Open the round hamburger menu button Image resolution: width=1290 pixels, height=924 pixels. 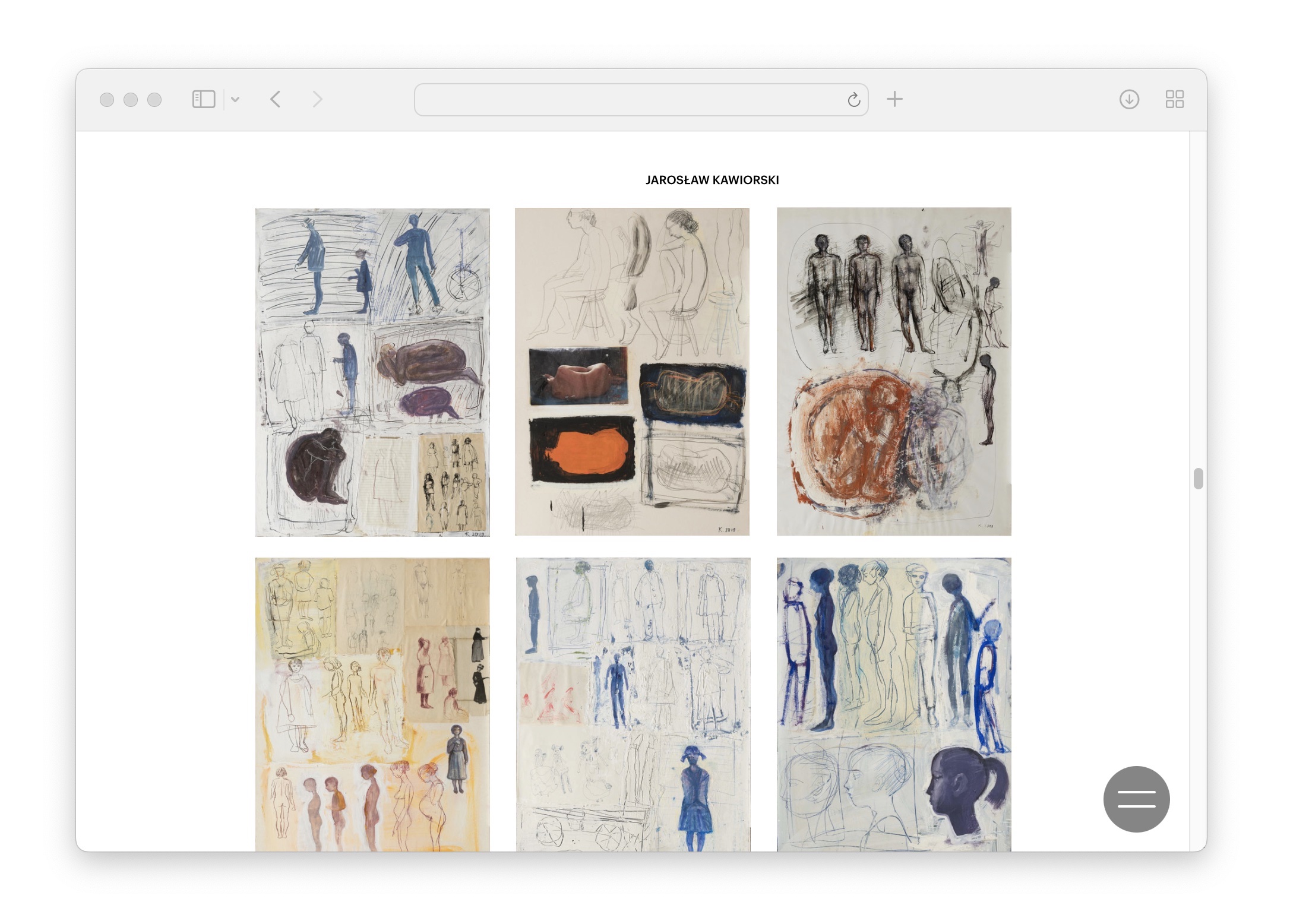point(1136,799)
